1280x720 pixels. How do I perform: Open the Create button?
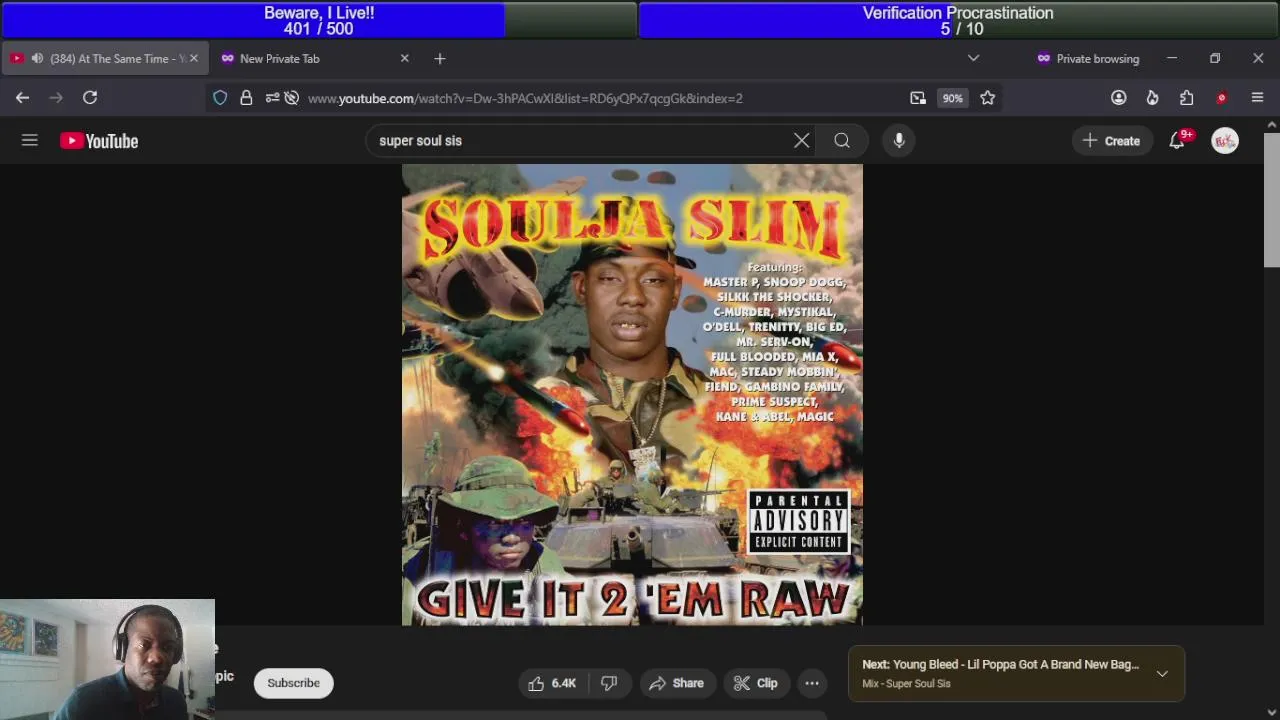click(1111, 141)
